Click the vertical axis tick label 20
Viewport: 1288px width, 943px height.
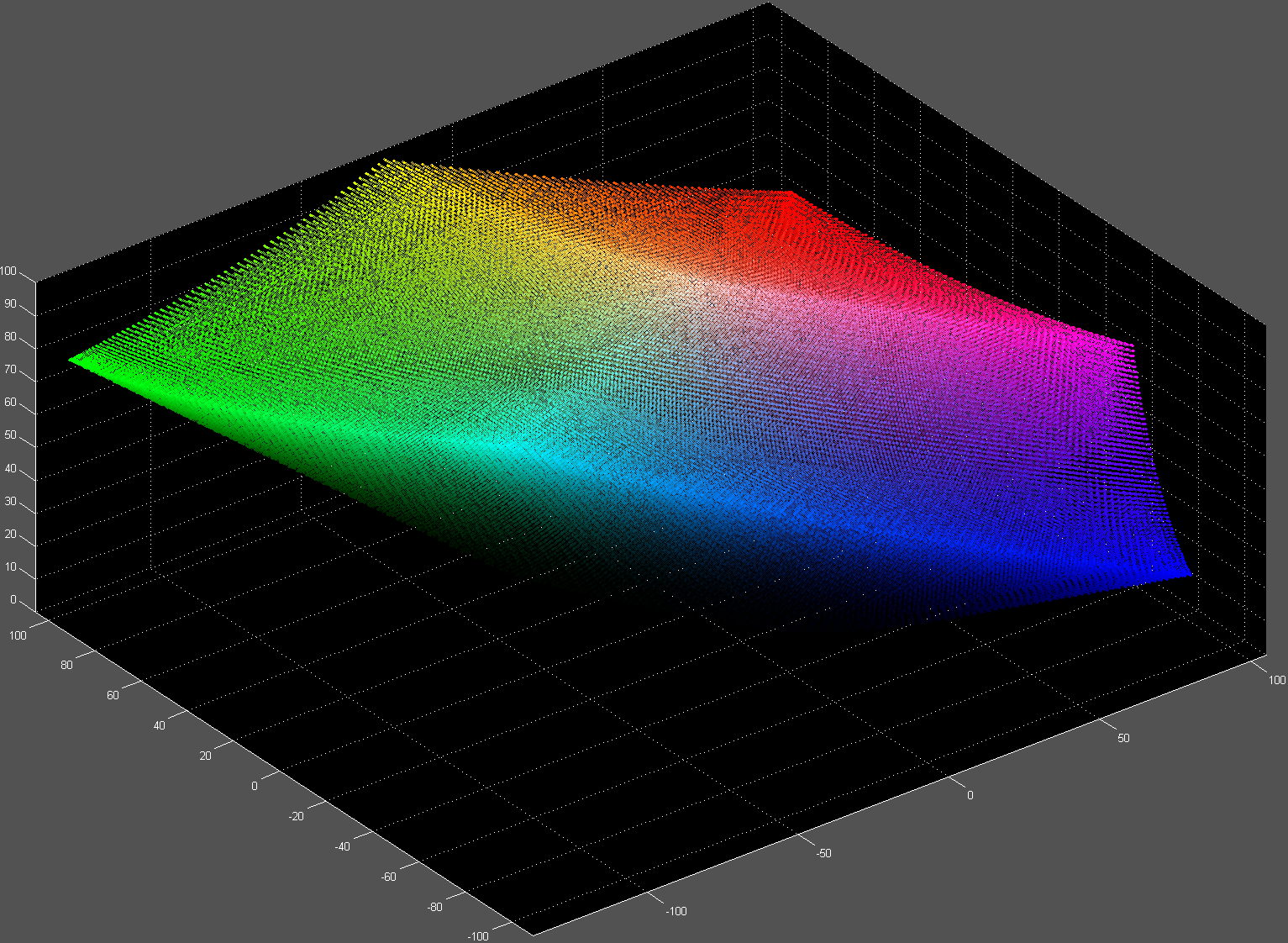(x=11, y=535)
